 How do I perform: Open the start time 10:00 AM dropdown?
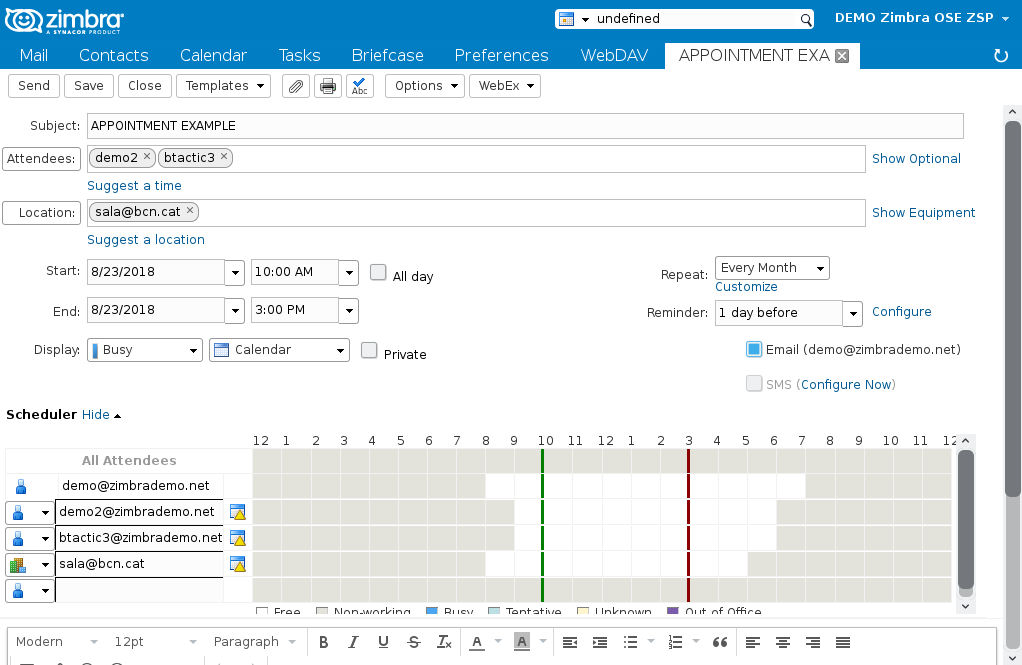(349, 273)
